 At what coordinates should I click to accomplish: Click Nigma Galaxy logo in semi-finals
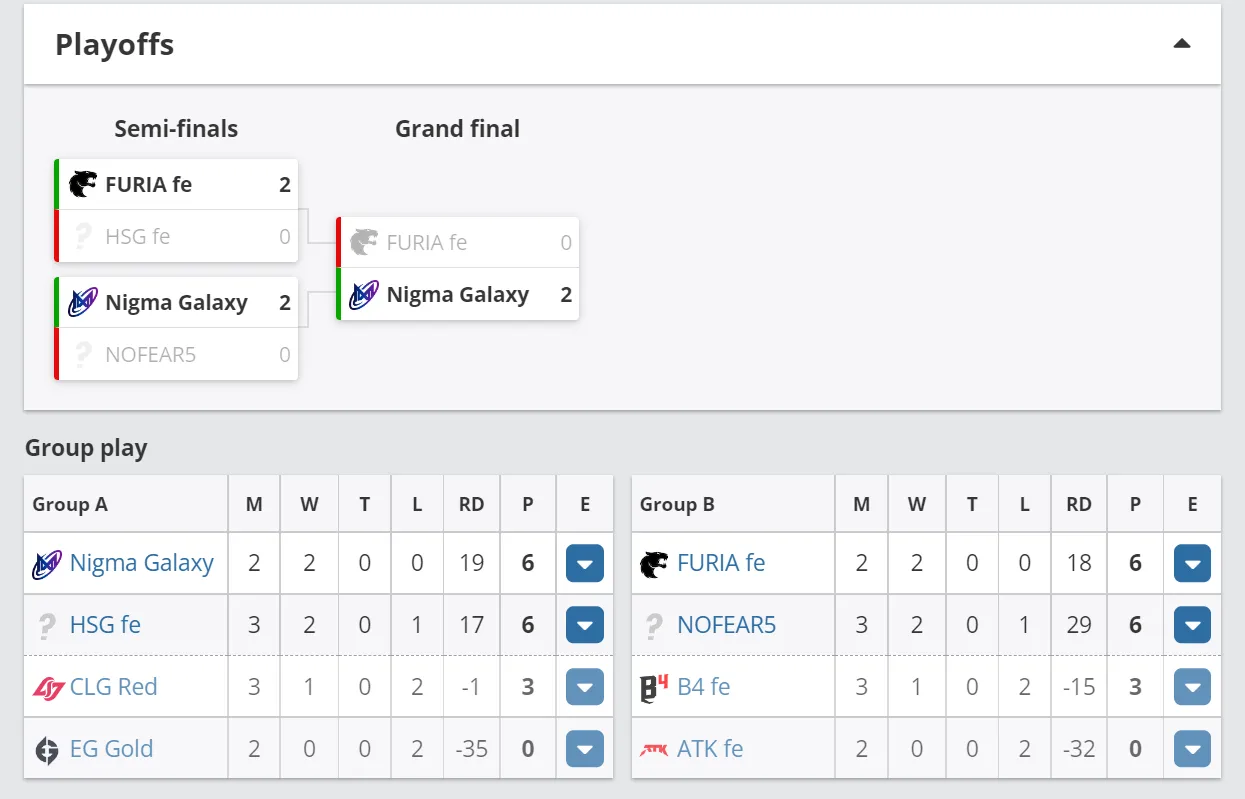(83, 302)
